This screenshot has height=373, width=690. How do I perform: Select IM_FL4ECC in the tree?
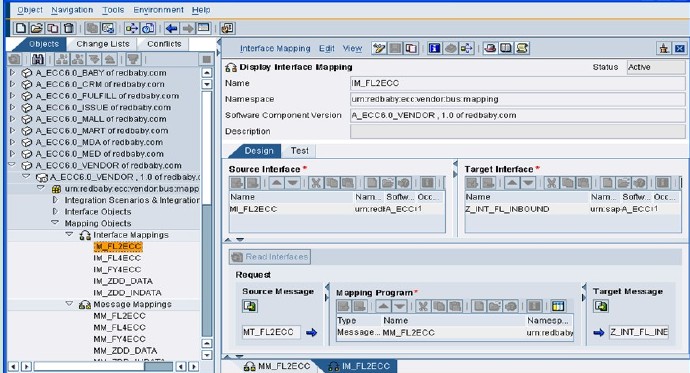tap(117, 258)
